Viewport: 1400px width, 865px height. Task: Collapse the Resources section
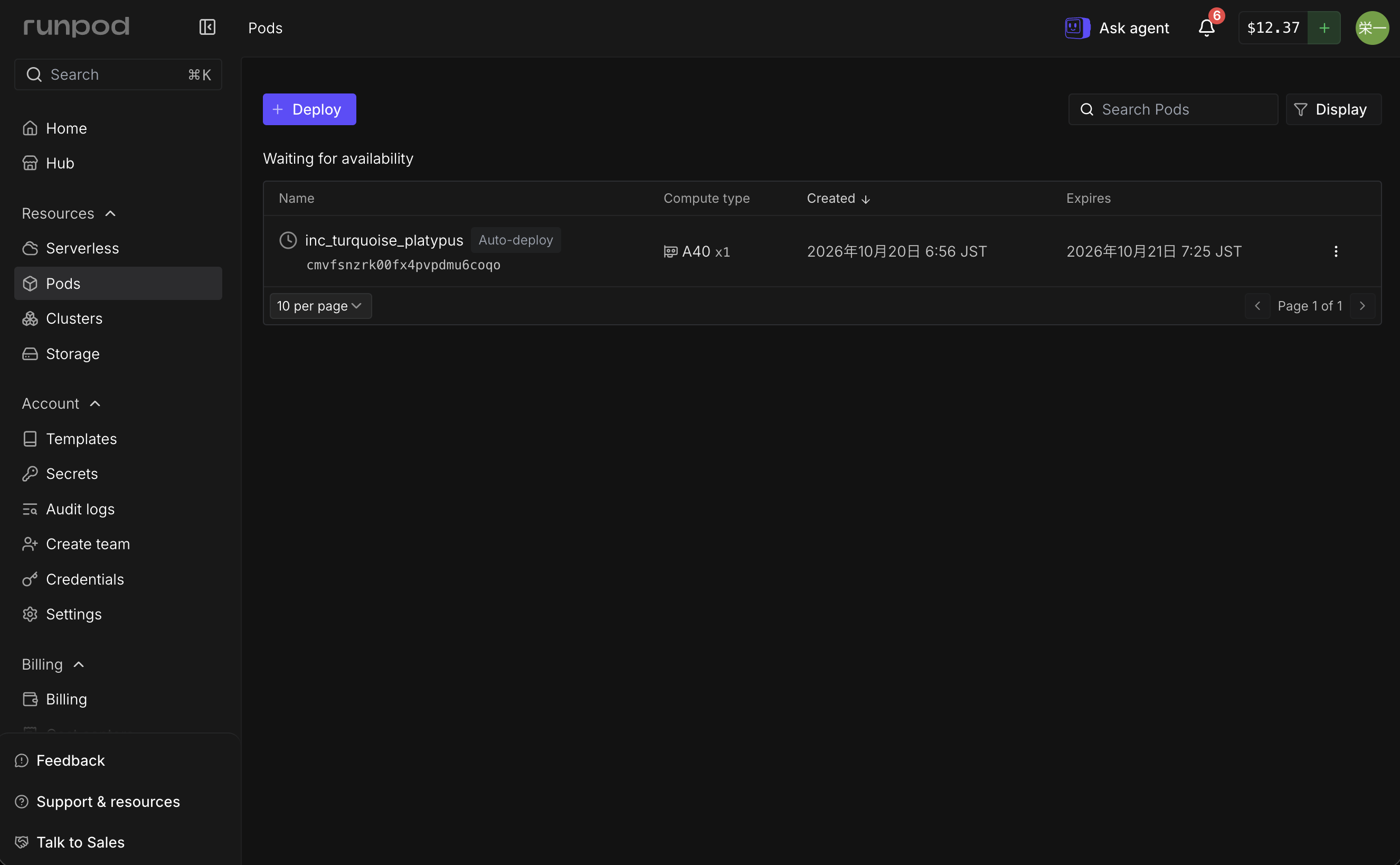pos(69,213)
